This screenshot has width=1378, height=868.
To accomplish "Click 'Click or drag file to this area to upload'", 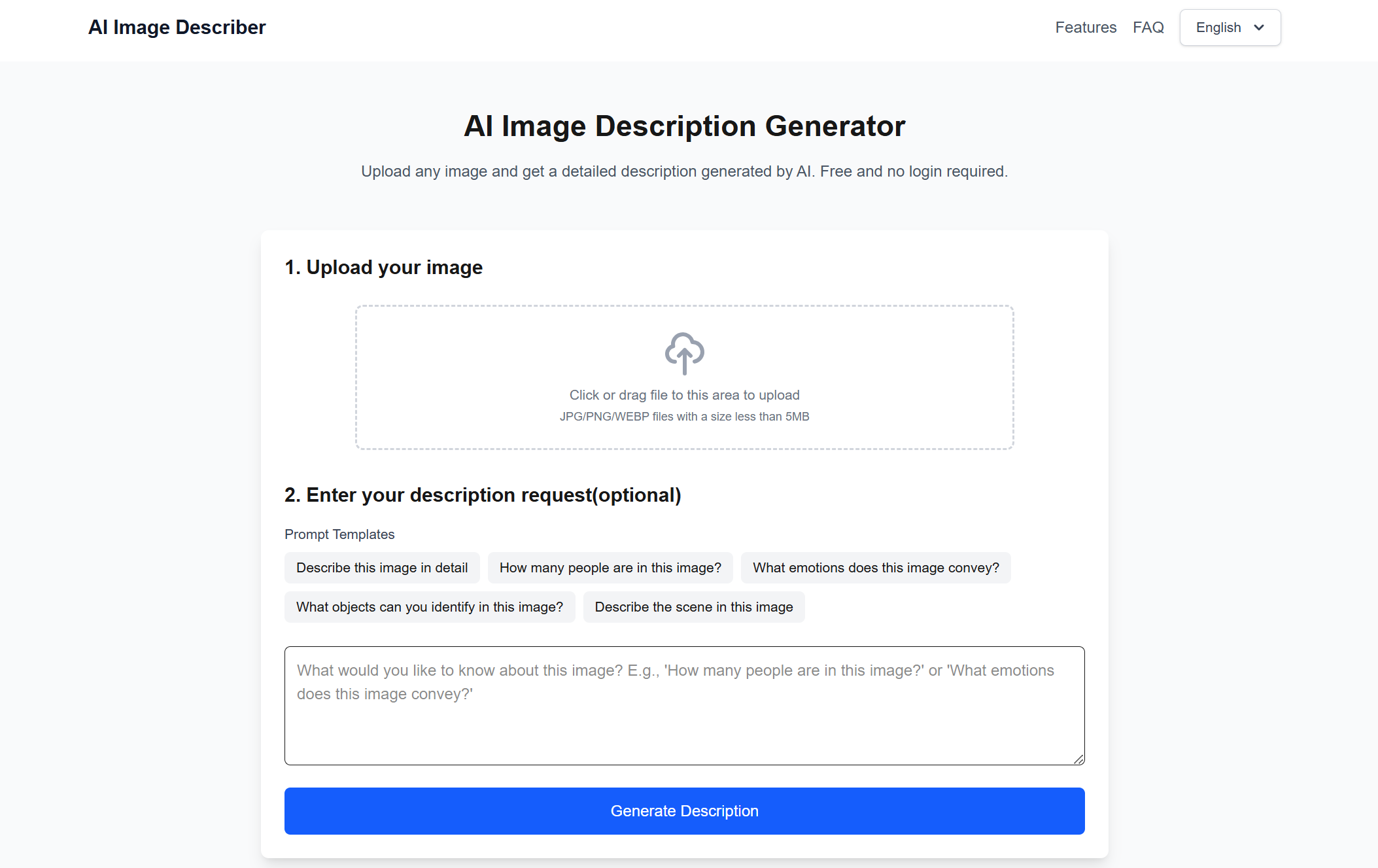I will pos(684,394).
